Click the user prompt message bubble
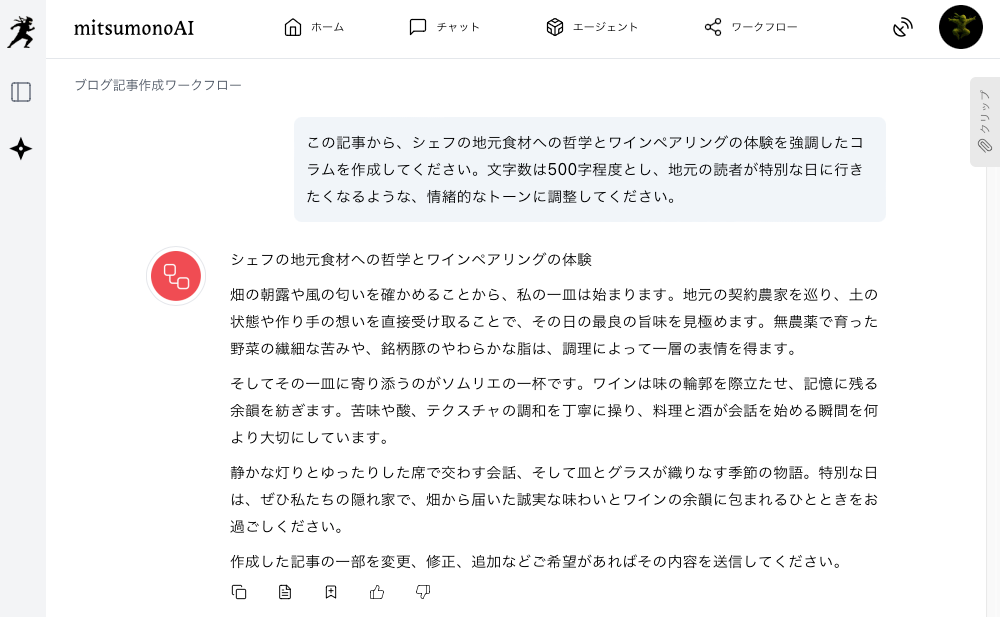Viewport: 1000px width, 617px height. click(x=589, y=169)
